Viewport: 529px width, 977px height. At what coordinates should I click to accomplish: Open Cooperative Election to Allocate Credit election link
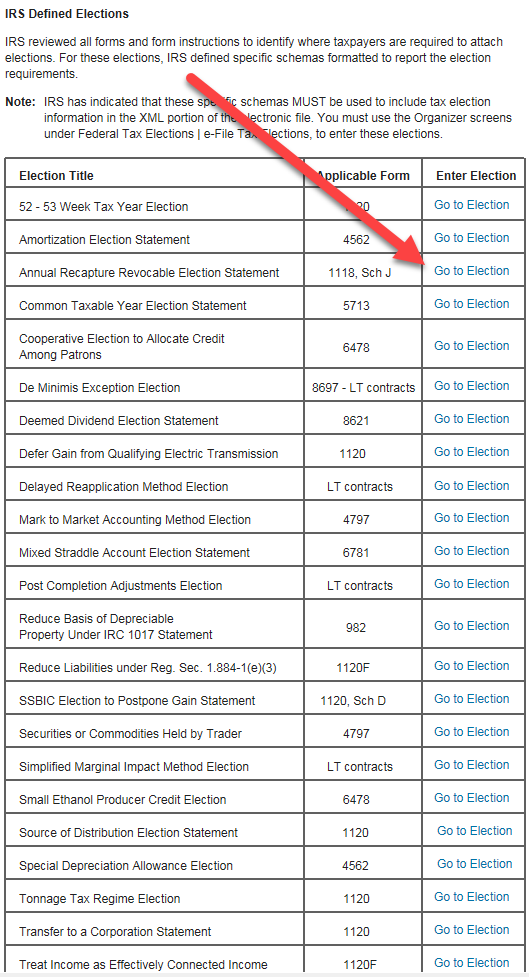pyautogui.click(x=472, y=346)
